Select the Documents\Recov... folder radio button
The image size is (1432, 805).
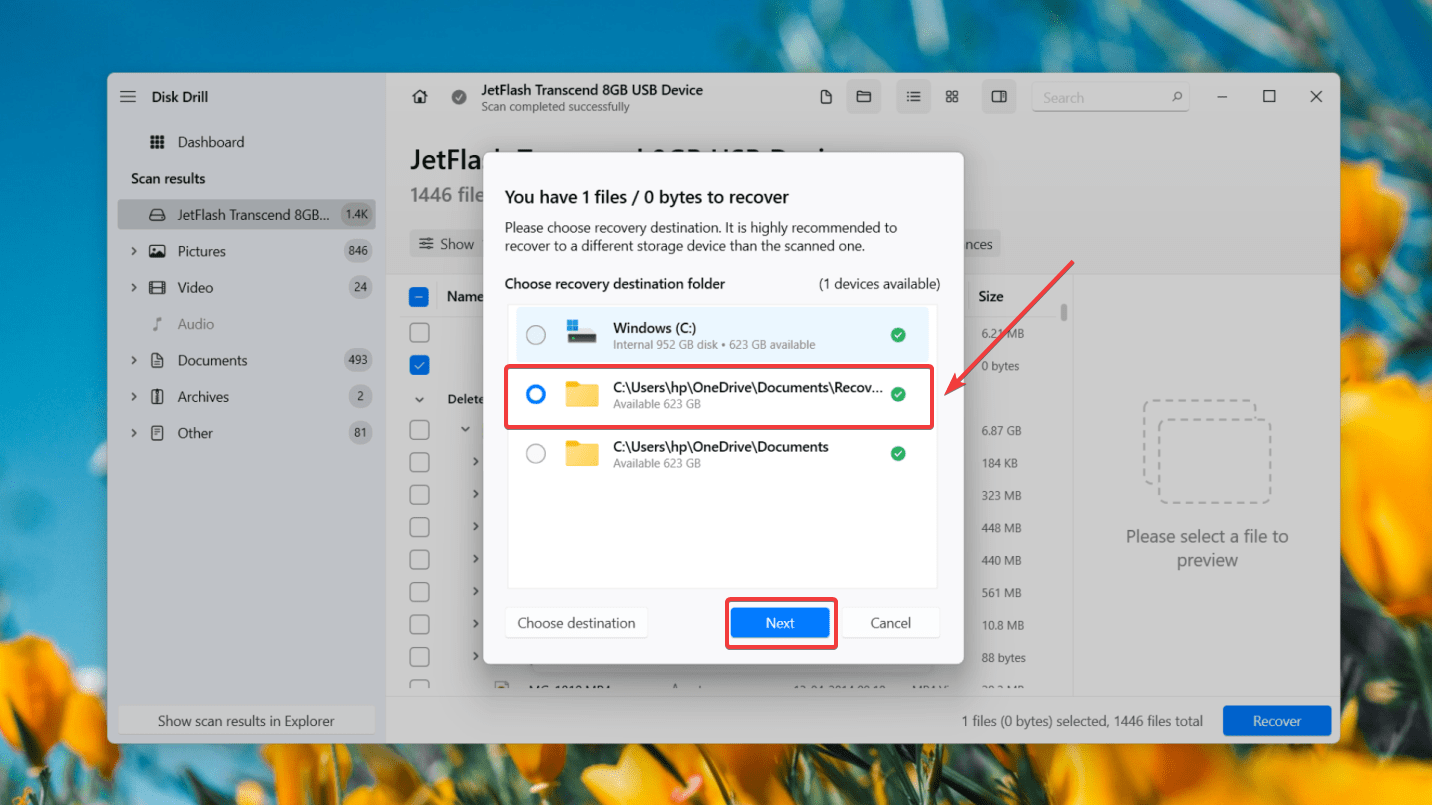click(x=536, y=395)
